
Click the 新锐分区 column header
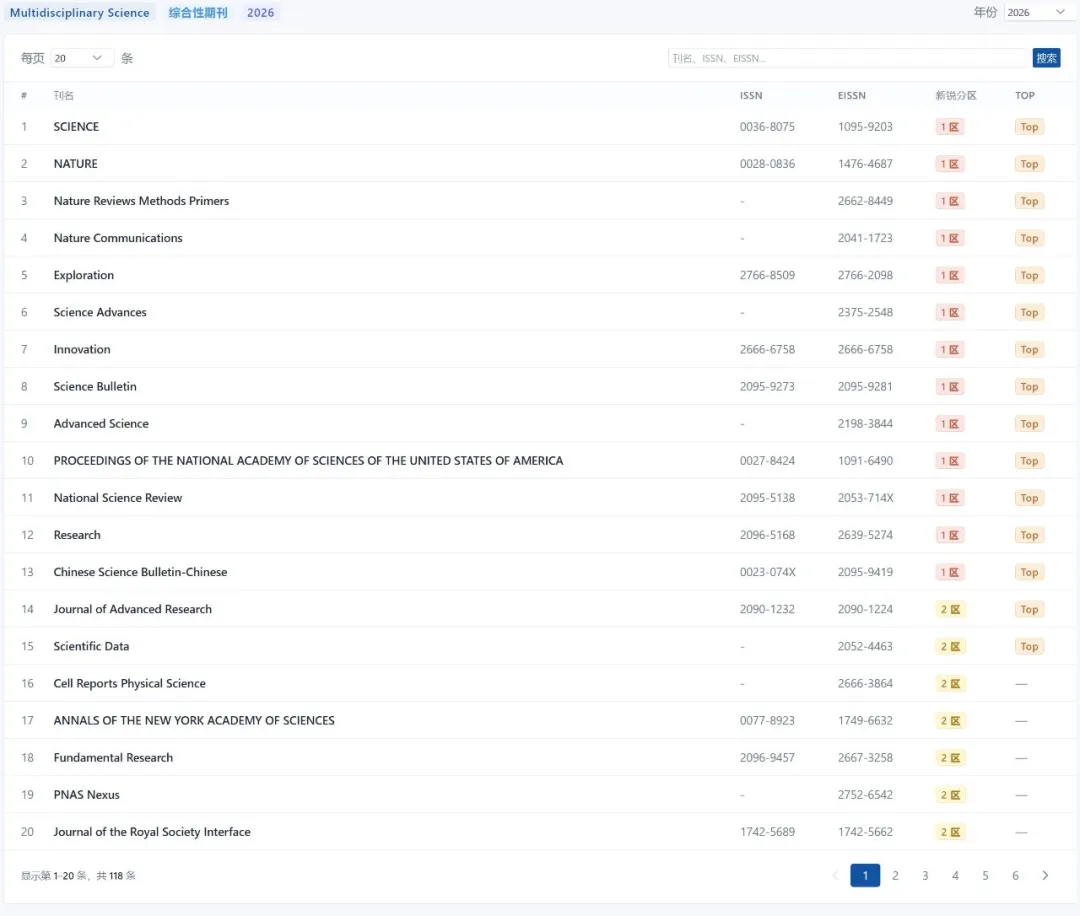955,96
